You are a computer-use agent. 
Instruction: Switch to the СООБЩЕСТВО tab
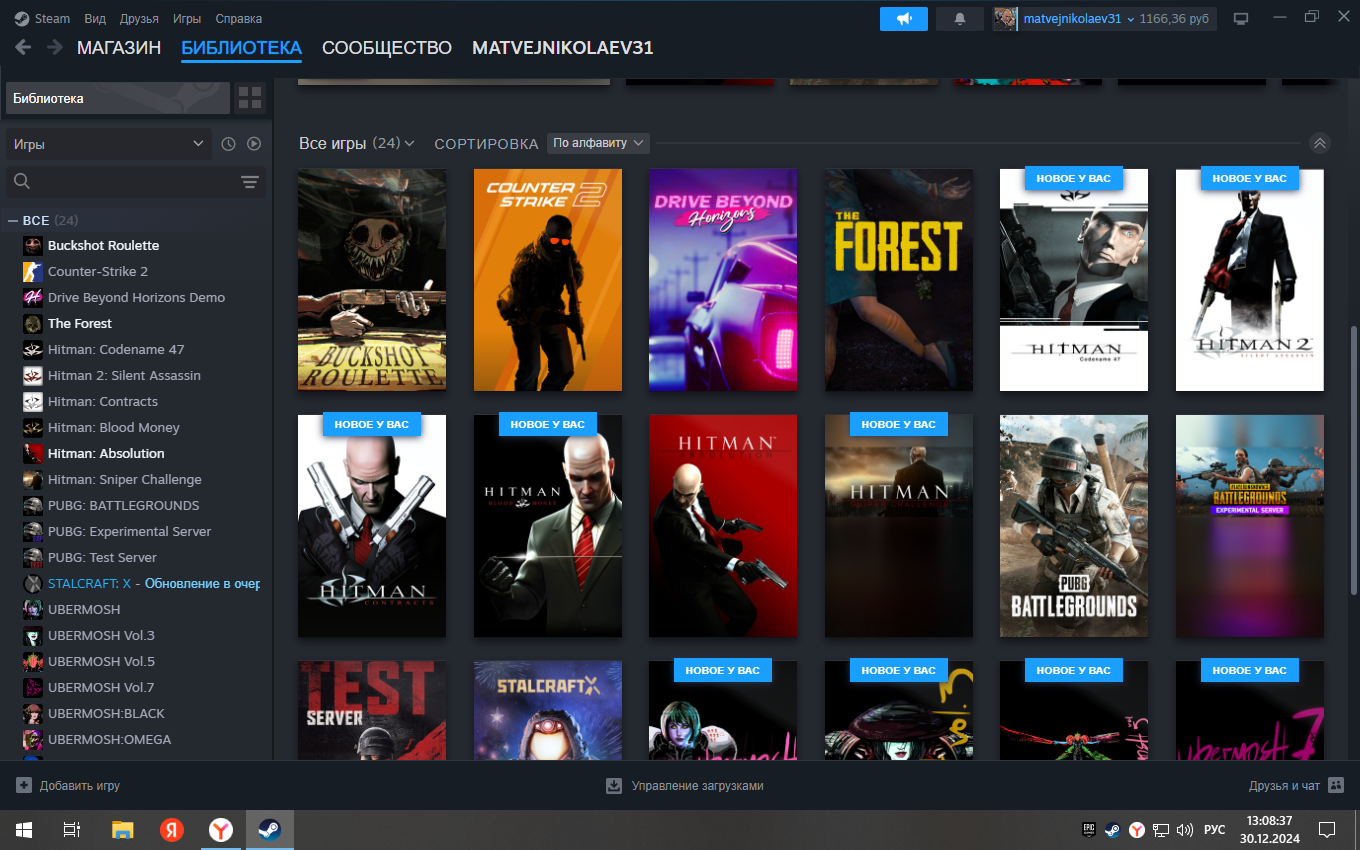point(387,48)
